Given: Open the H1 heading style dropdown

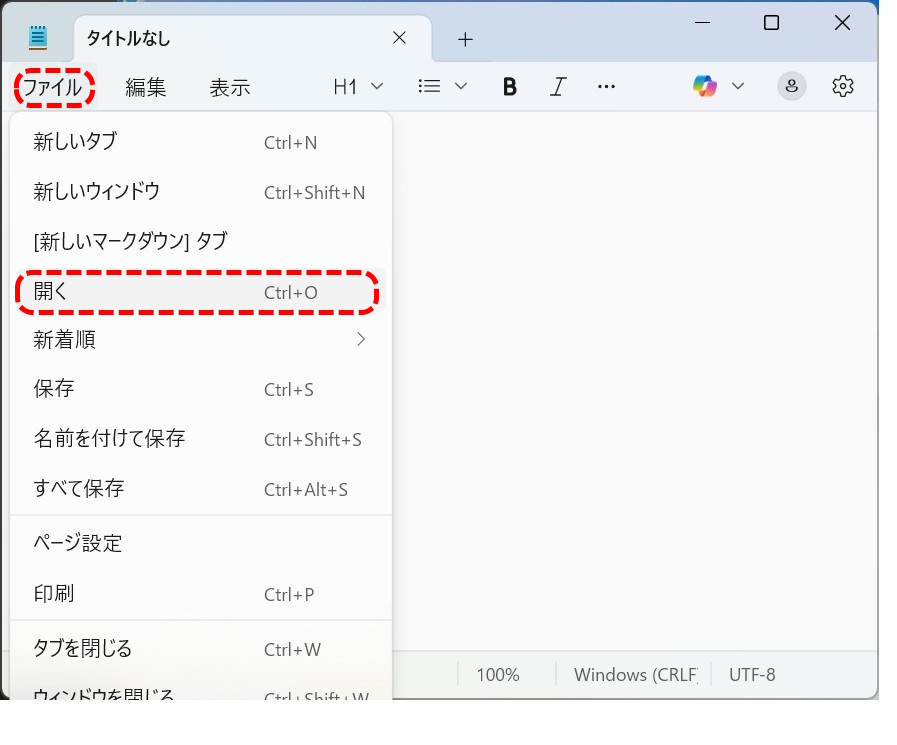Looking at the screenshot, I should (356, 86).
